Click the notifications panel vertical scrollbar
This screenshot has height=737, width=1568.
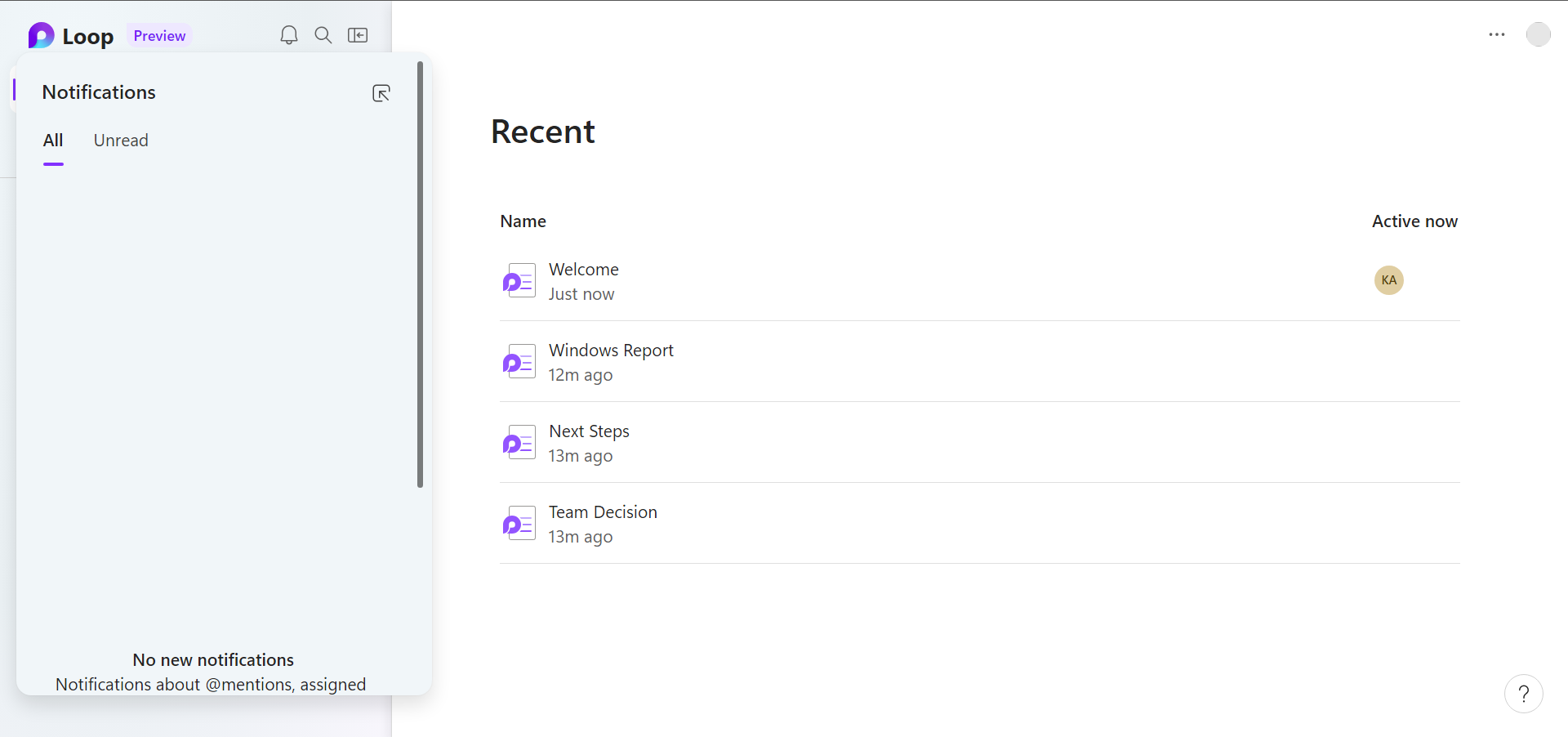pos(420,275)
